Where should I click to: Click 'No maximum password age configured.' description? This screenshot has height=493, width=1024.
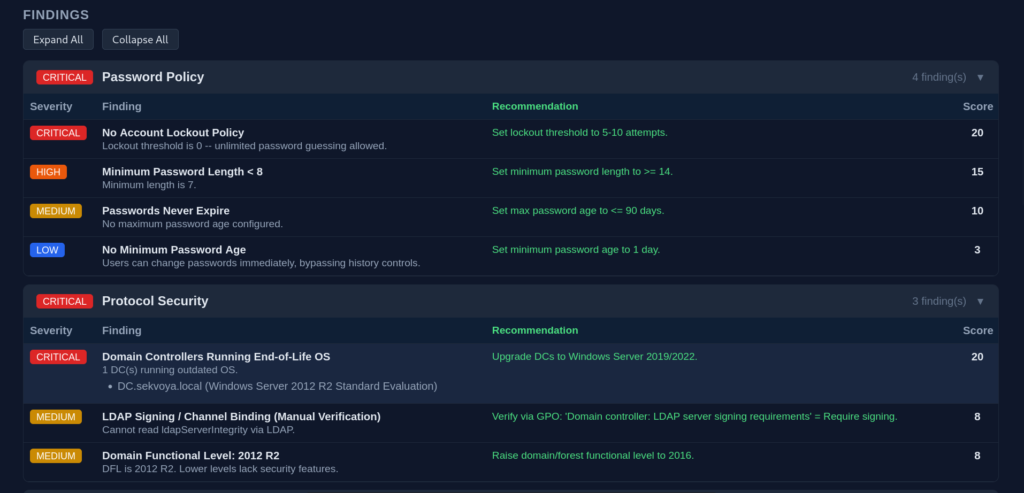(192, 224)
